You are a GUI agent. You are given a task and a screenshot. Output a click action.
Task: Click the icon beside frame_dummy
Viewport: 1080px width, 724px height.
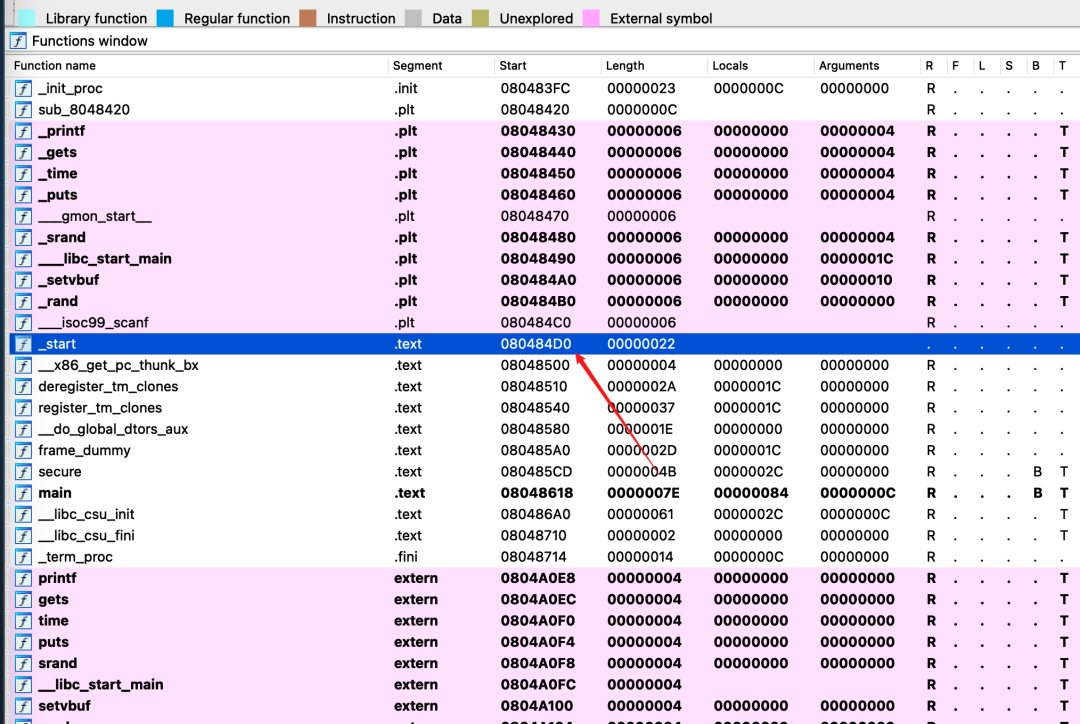pos(23,450)
